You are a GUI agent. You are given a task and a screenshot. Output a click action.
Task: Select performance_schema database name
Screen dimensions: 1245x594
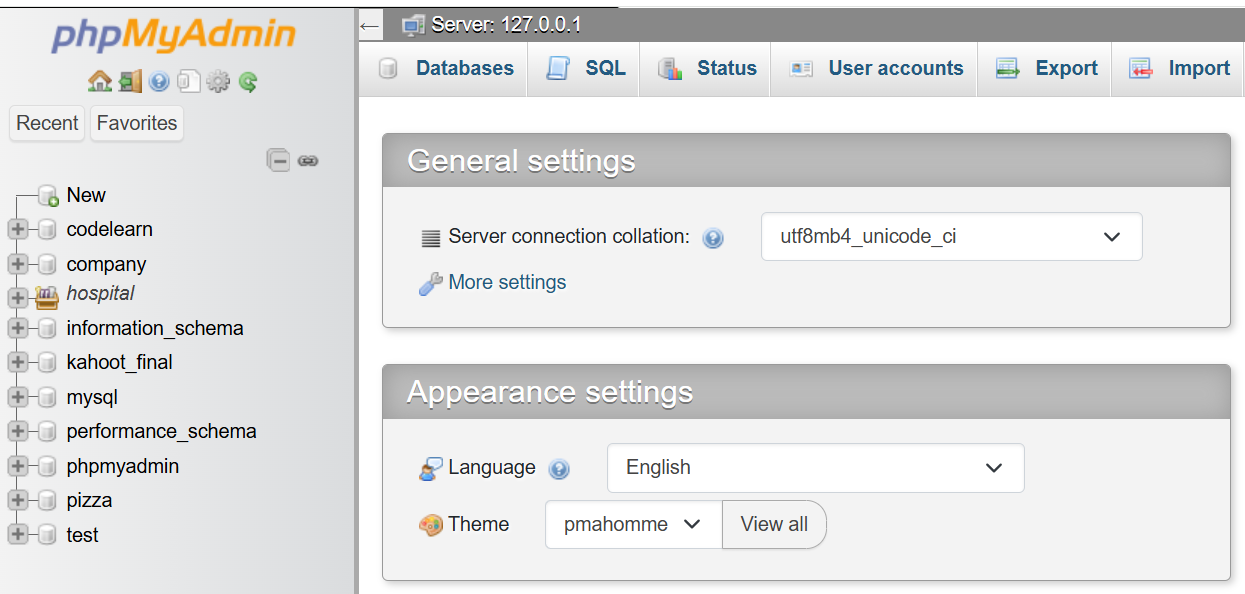pos(162,432)
